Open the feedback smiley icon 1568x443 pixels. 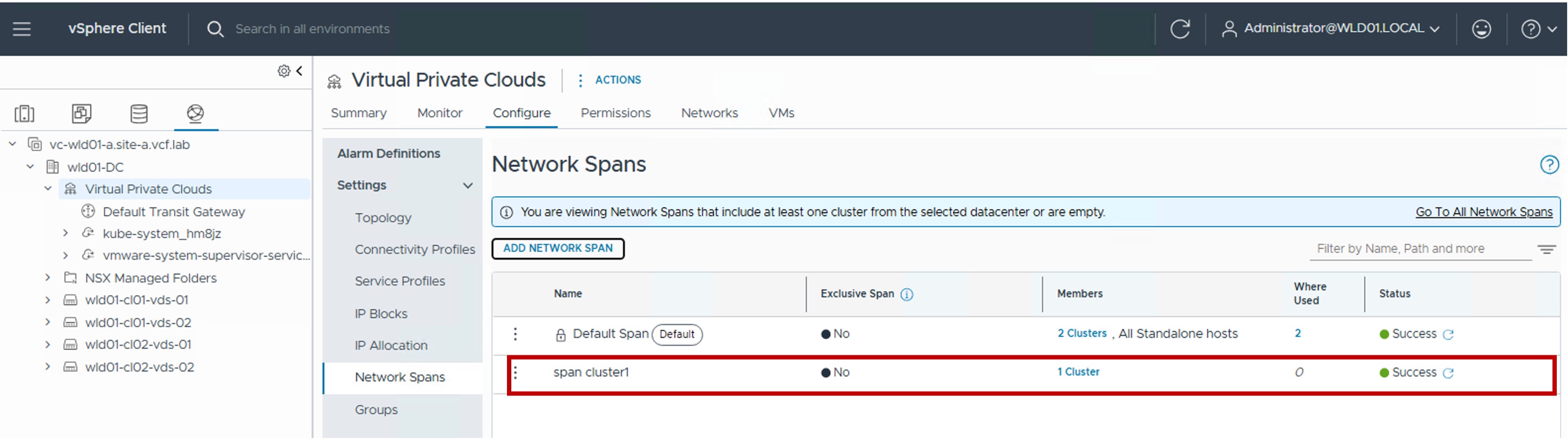pyautogui.click(x=1481, y=28)
